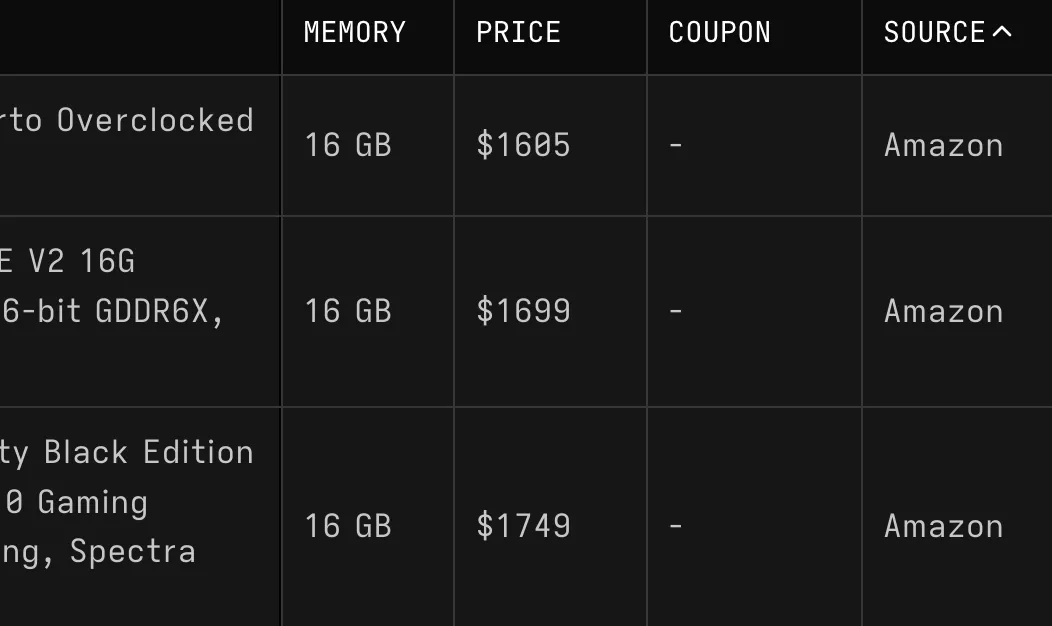
Task: Click the coupon dash in $1605 row
Action: [676, 145]
